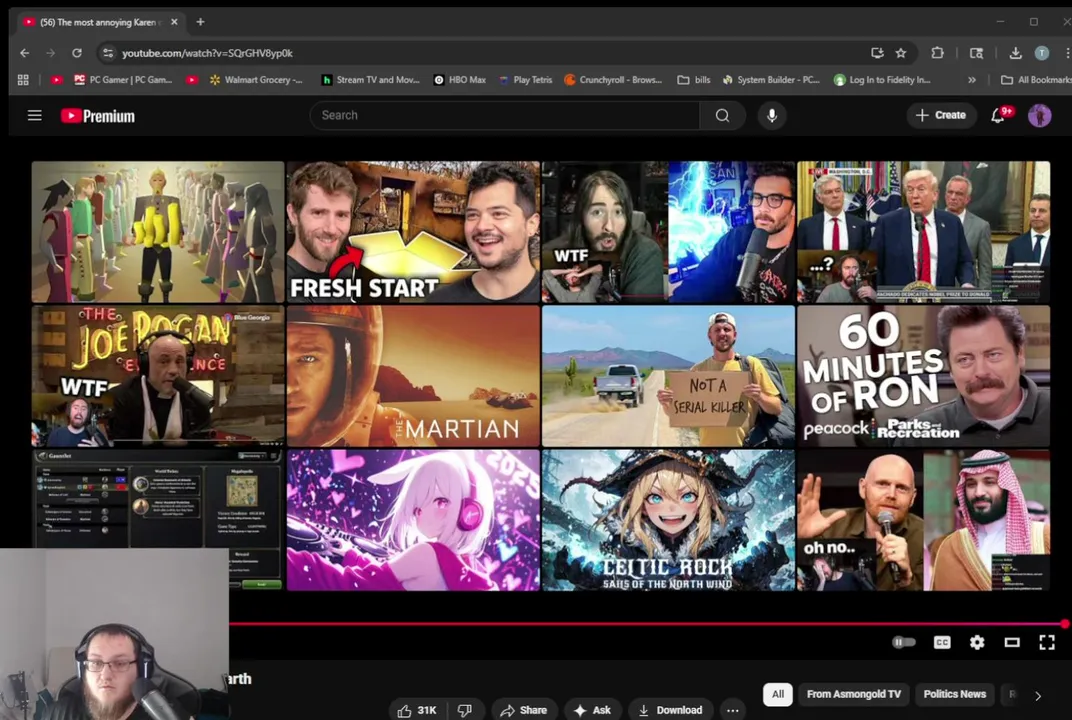Toggle autoplay switch
The height and width of the screenshot is (720, 1072).
coord(903,642)
